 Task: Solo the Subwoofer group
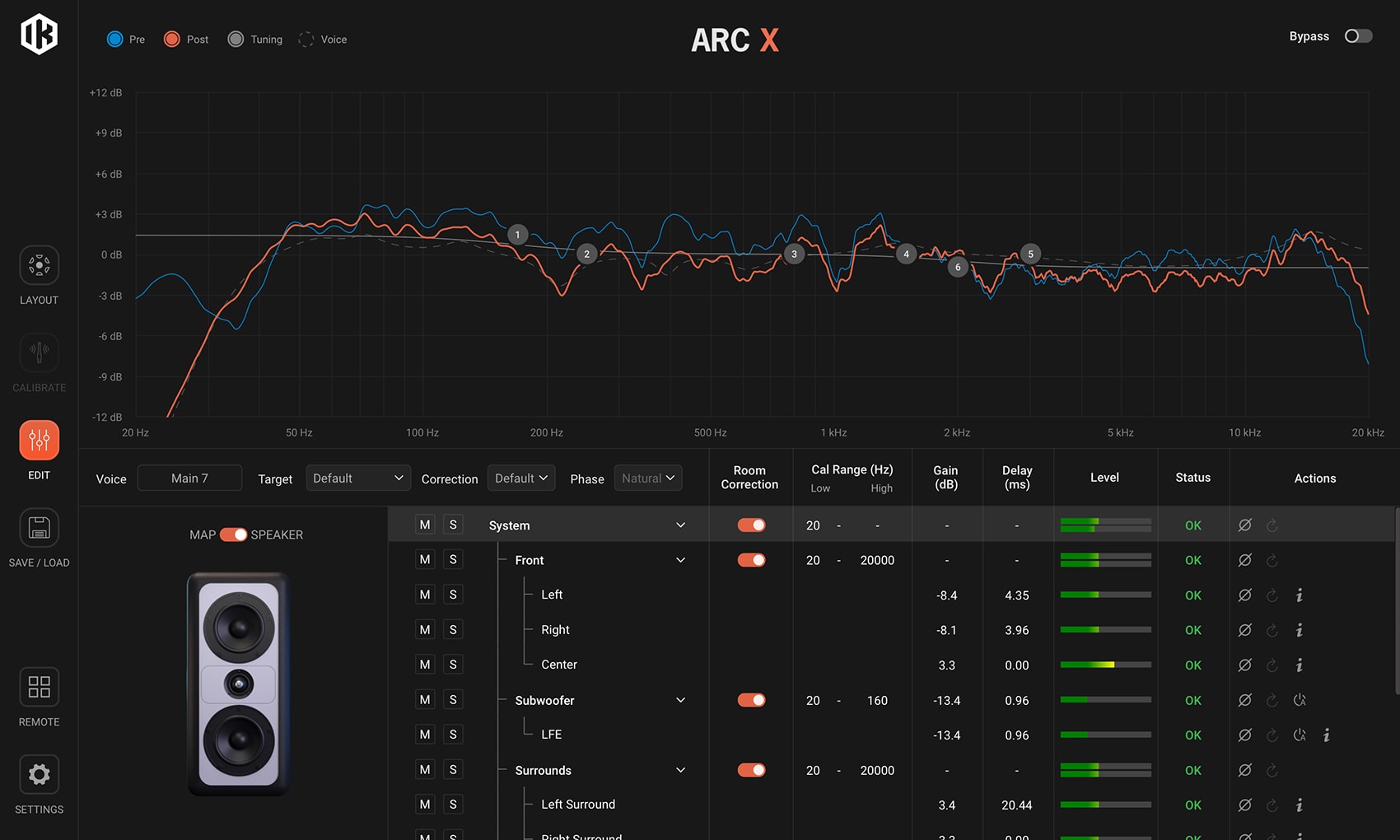pos(453,700)
